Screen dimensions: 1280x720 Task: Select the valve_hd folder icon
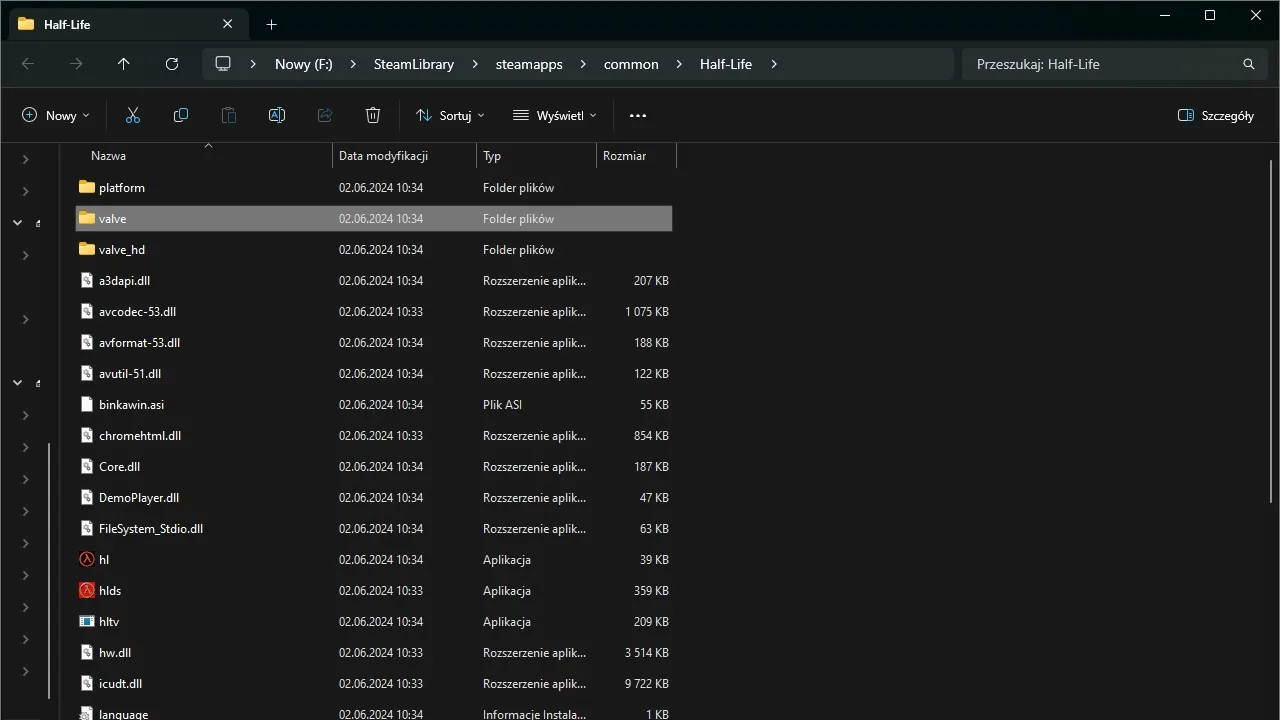(87, 250)
